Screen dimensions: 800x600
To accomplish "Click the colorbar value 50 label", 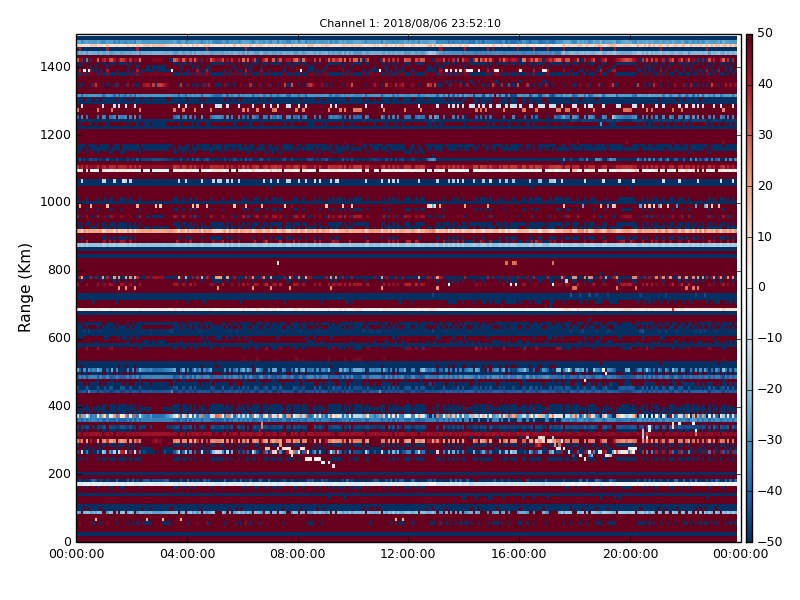I will pyautogui.click(x=765, y=33).
